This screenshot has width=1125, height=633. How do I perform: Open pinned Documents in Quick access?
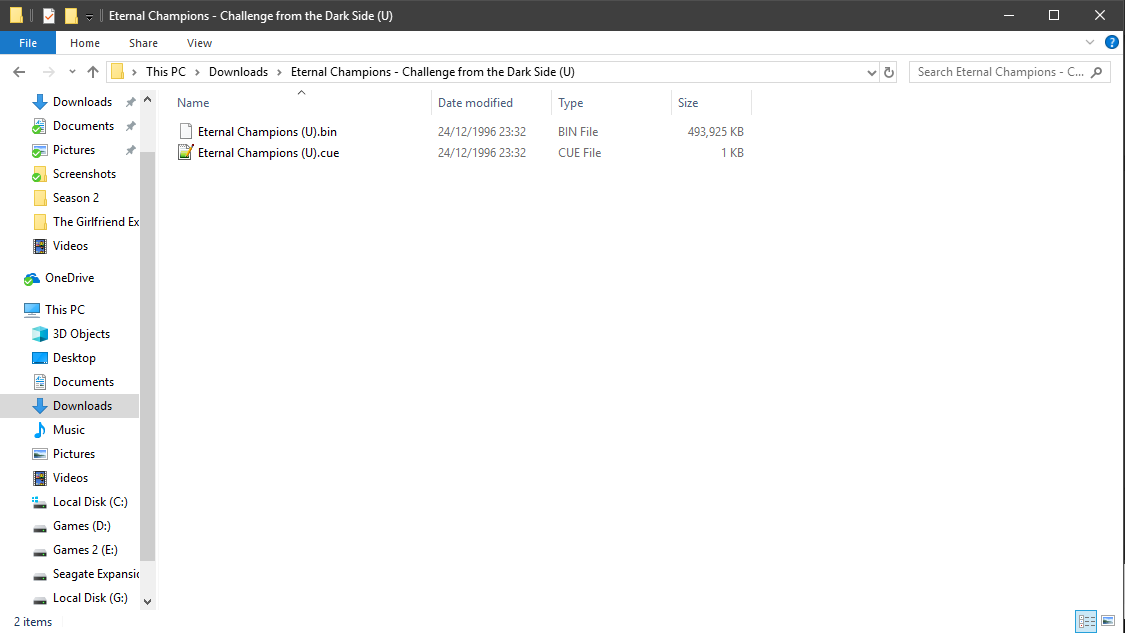click(x=83, y=126)
